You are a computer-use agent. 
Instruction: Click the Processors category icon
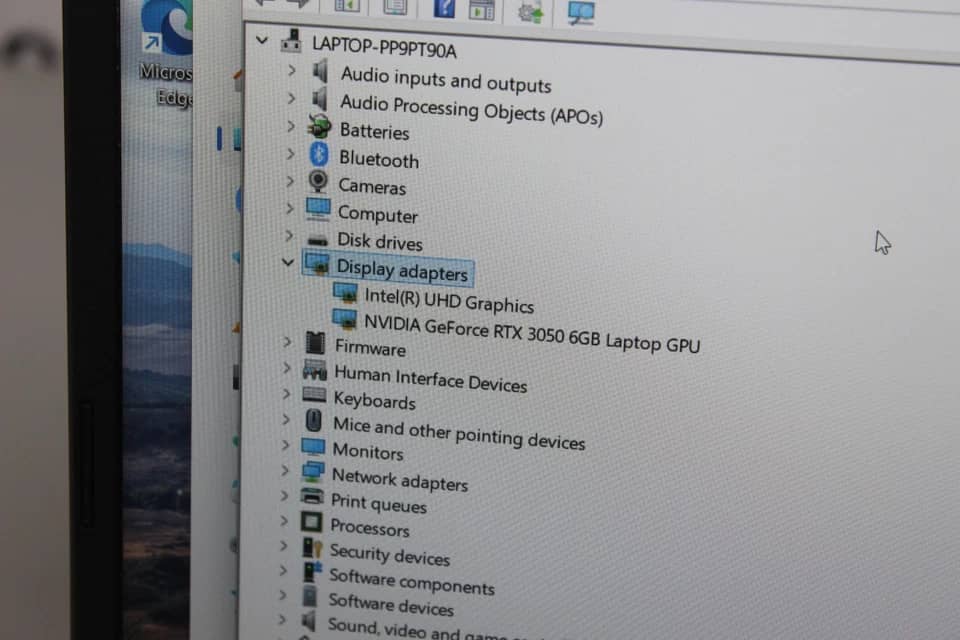pyautogui.click(x=311, y=522)
